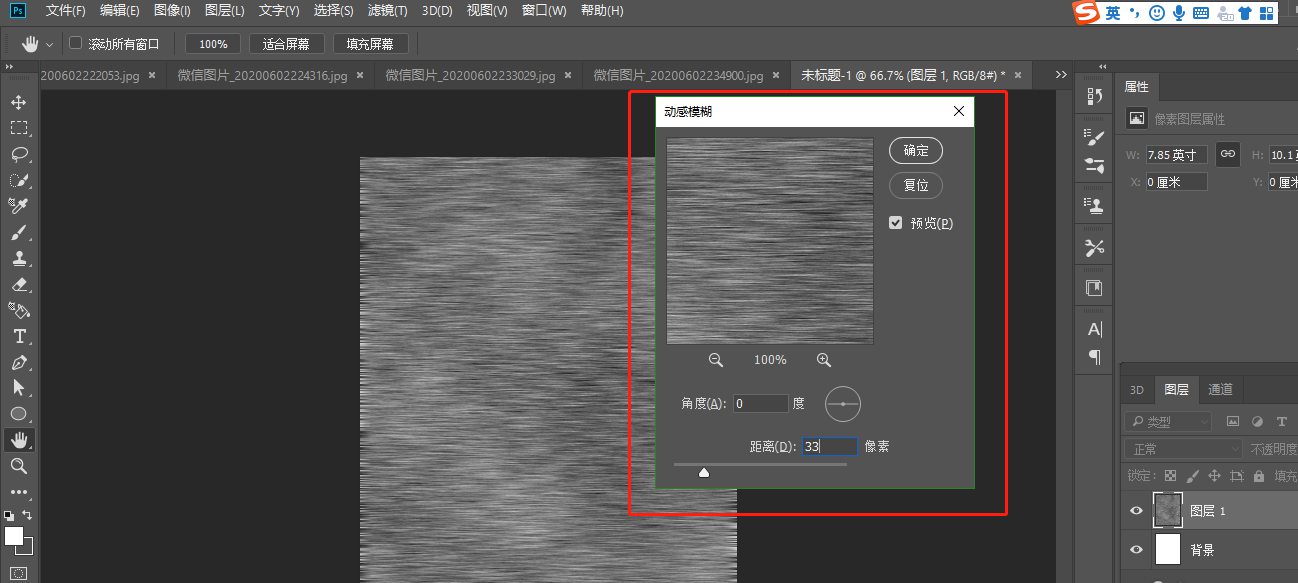Open the 正常 blending mode dropdown
The width and height of the screenshot is (1298, 583).
(x=1183, y=448)
